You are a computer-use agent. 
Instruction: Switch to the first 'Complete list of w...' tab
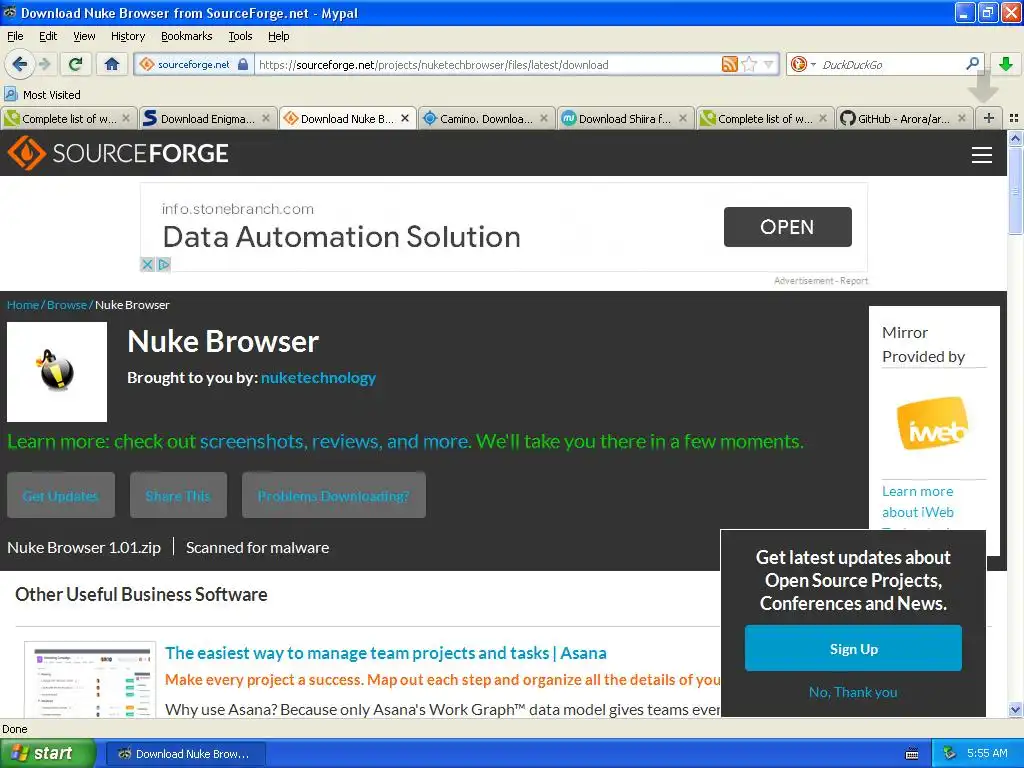[x=68, y=118]
